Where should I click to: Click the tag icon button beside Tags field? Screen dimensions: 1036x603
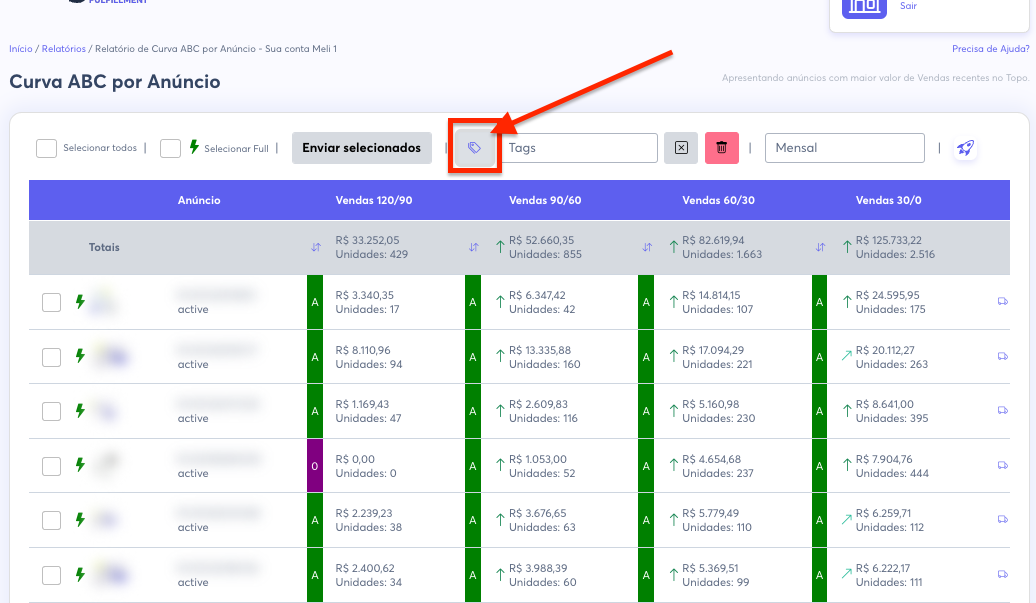tap(474, 148)
